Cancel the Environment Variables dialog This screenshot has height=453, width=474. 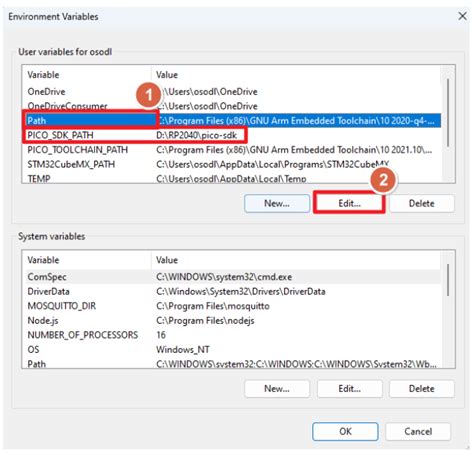(x=418, y=431)
